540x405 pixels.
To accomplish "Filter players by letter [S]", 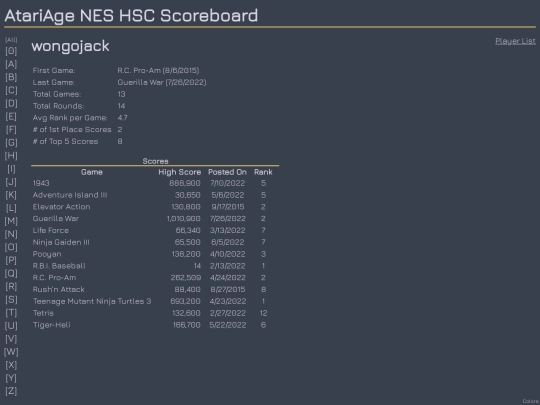I will 11,300.
